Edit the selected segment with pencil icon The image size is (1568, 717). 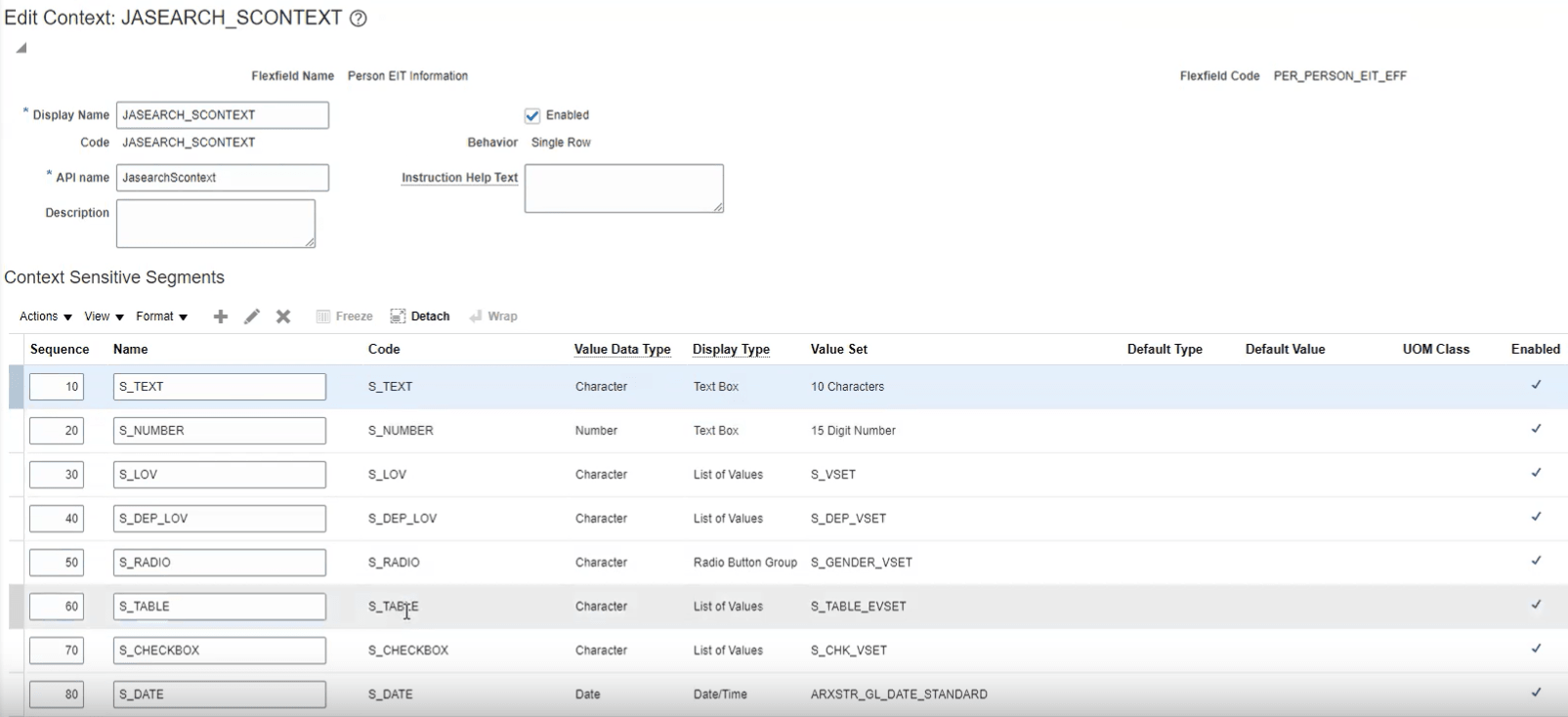click(252, 316)
